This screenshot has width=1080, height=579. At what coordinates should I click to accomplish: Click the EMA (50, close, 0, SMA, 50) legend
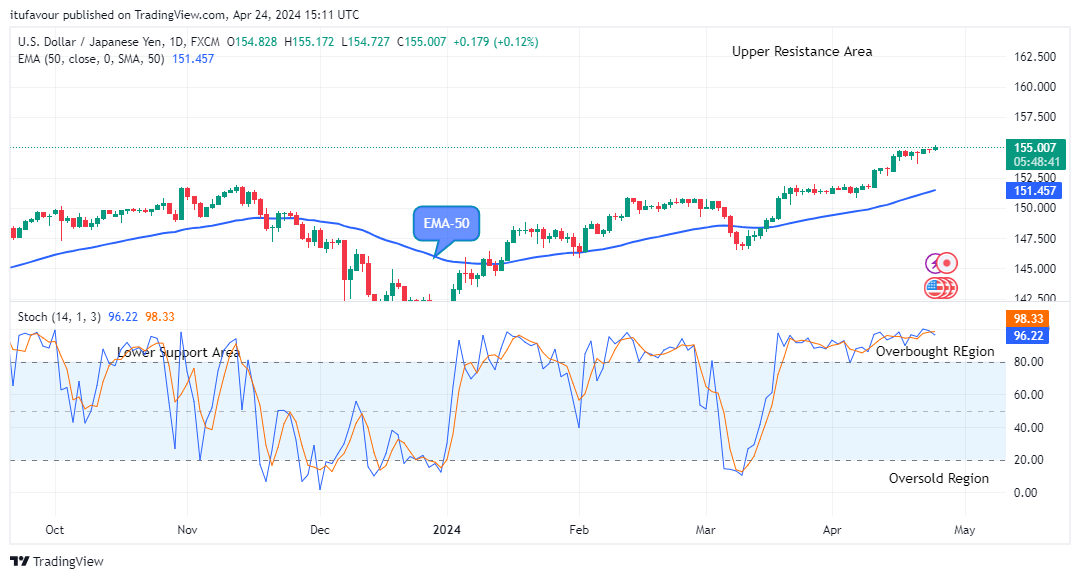tap(91, 59)
